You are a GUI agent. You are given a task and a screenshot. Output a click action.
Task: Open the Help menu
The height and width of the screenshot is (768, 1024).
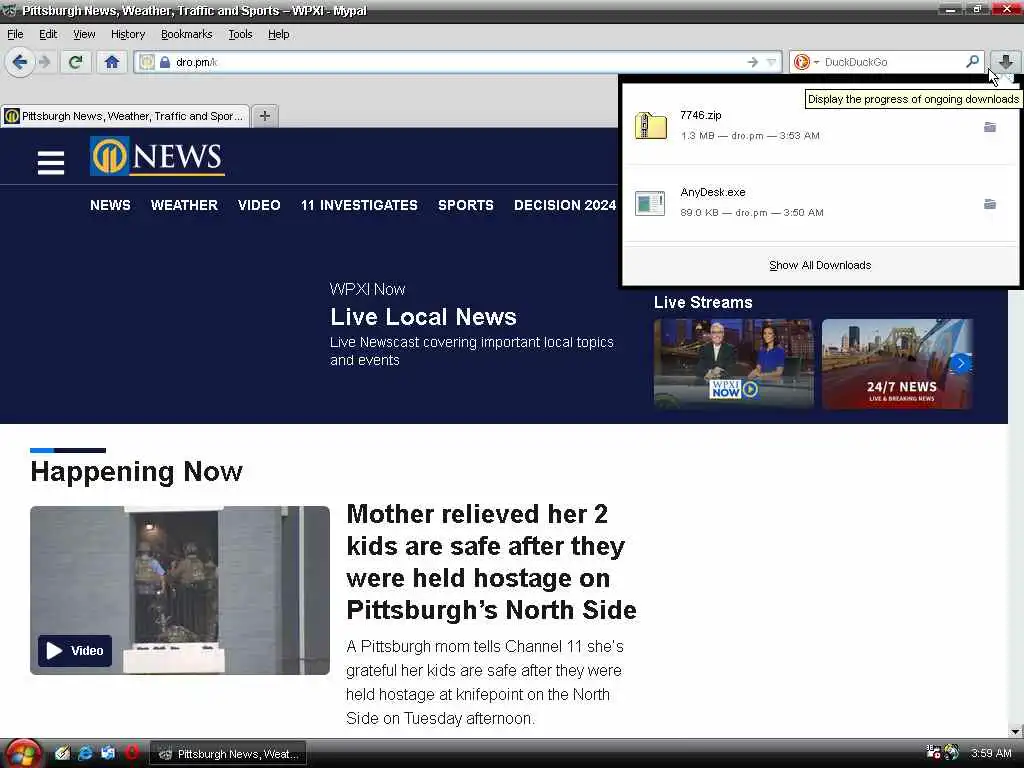(x=278, y=34)
